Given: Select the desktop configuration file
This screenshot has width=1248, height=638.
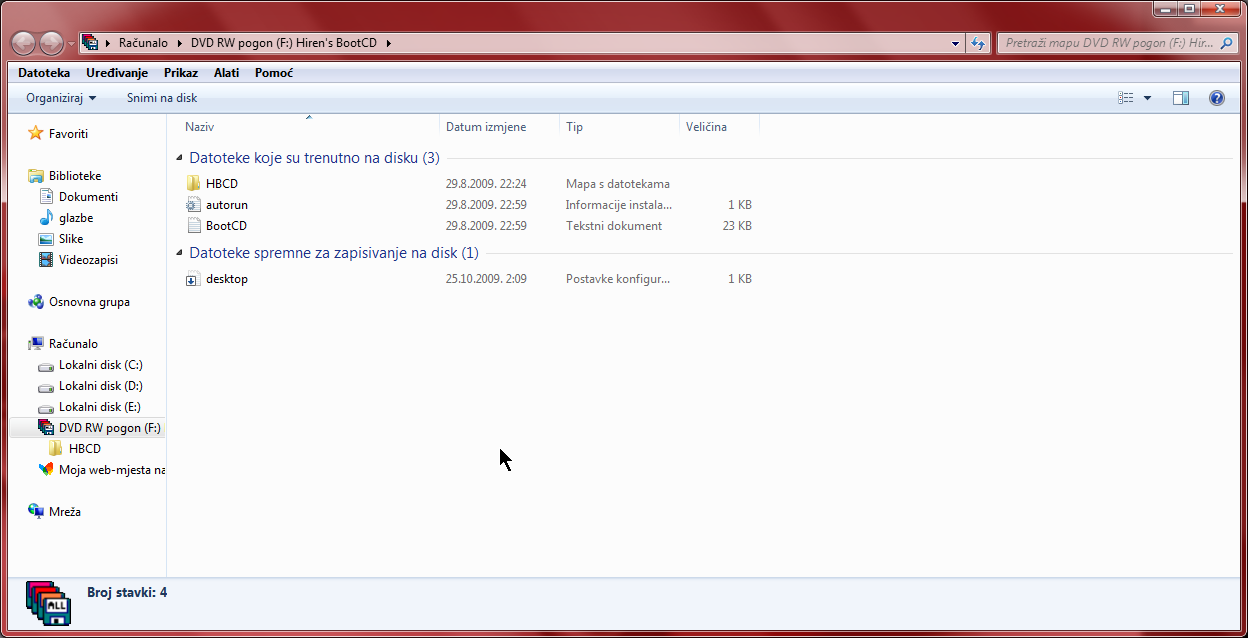Looking at the screenshot, I should (x=226, y=279).
